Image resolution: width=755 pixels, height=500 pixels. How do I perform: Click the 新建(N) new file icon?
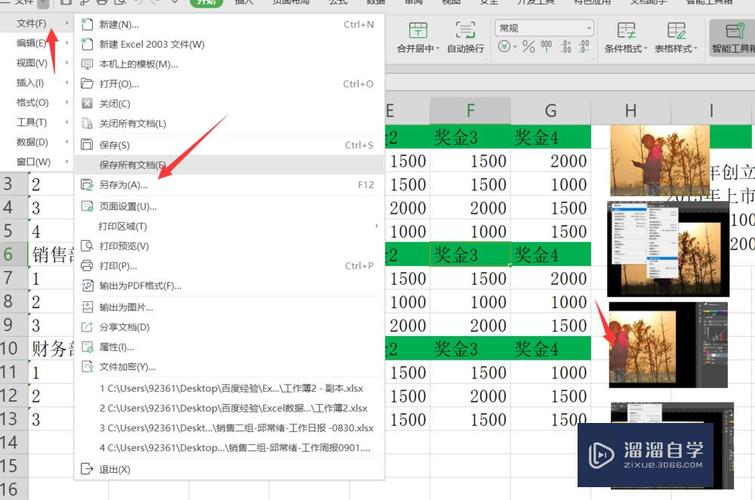point(87,25)
